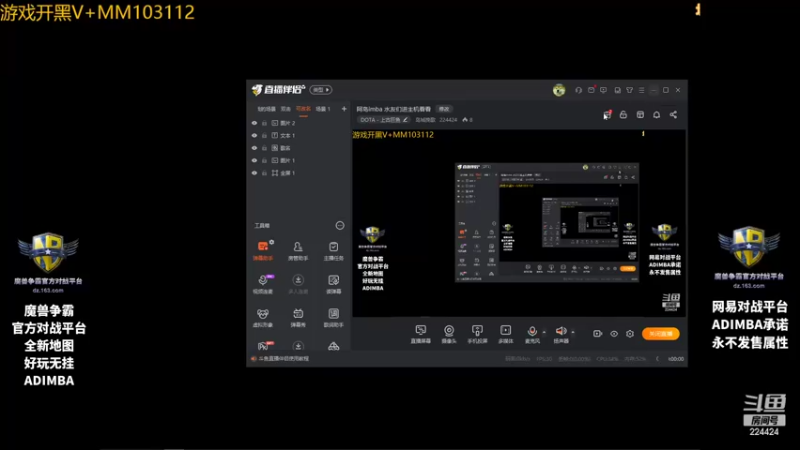Open settings gear beside 关闭直播
This screenshot has width=800, height=450.
point(630,334)
